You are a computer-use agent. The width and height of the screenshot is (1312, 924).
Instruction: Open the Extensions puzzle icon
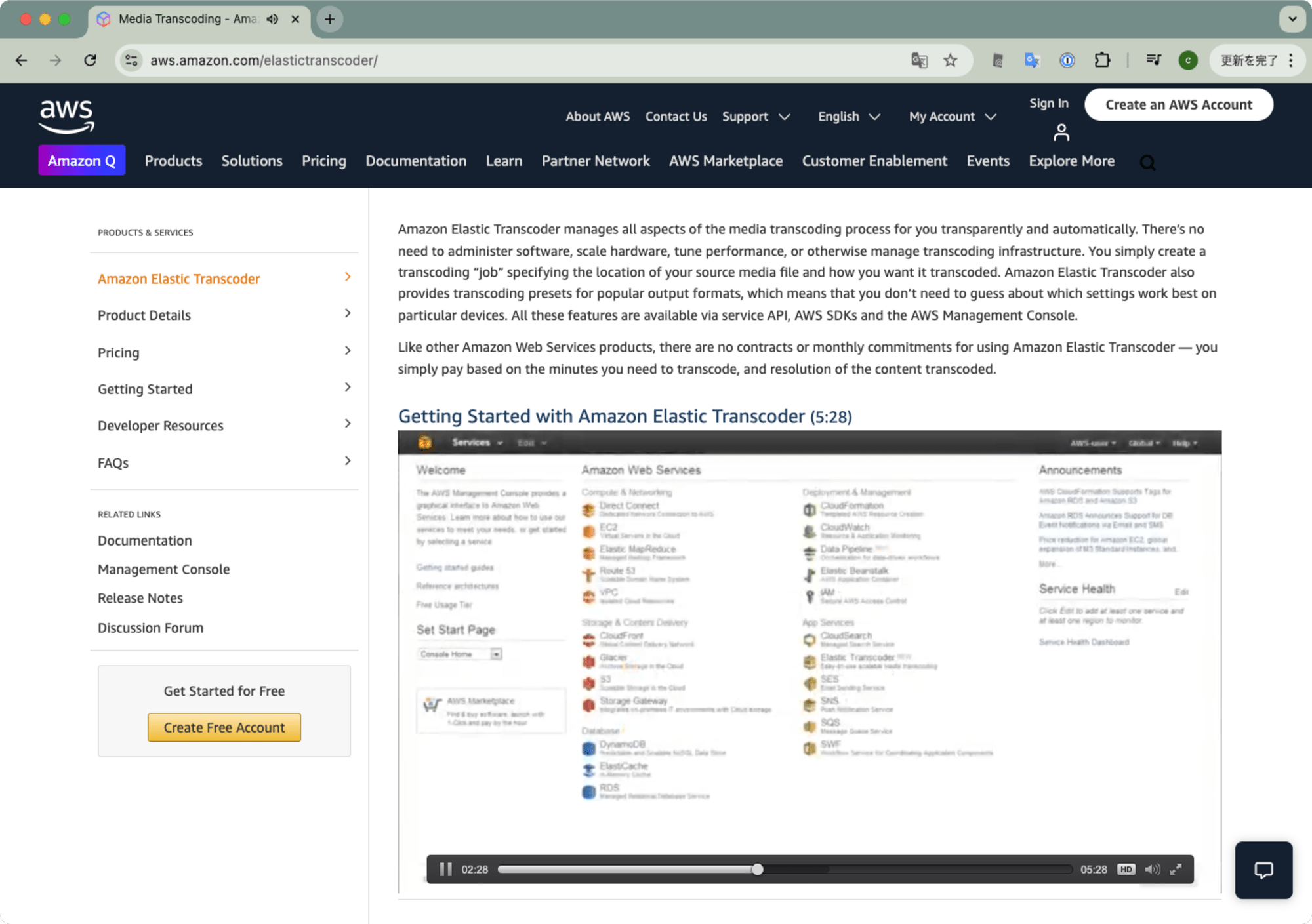1102,60
